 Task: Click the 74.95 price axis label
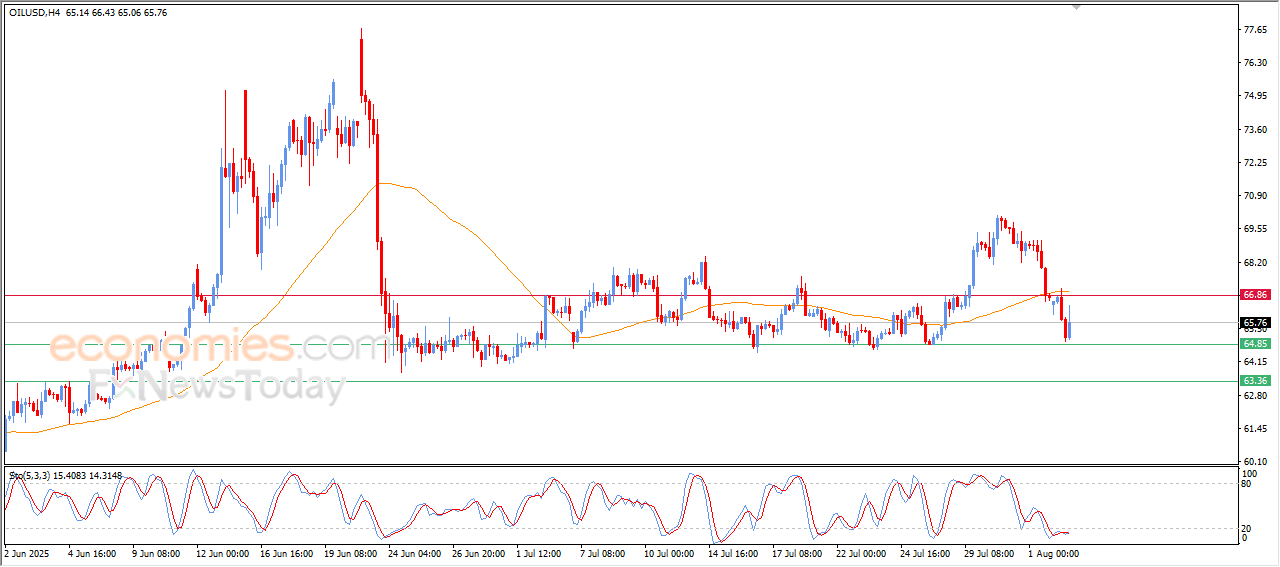click(x=1255, y=96)
